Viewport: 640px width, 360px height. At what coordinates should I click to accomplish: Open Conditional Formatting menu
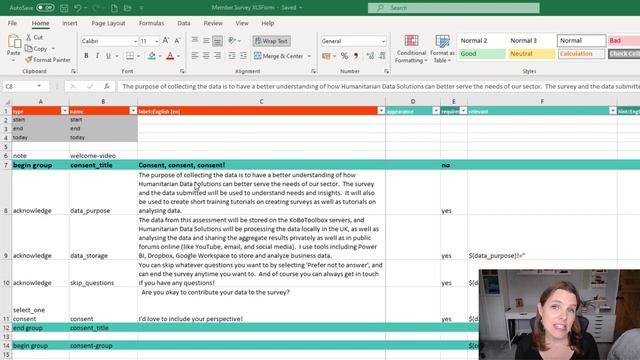(411, 49)
